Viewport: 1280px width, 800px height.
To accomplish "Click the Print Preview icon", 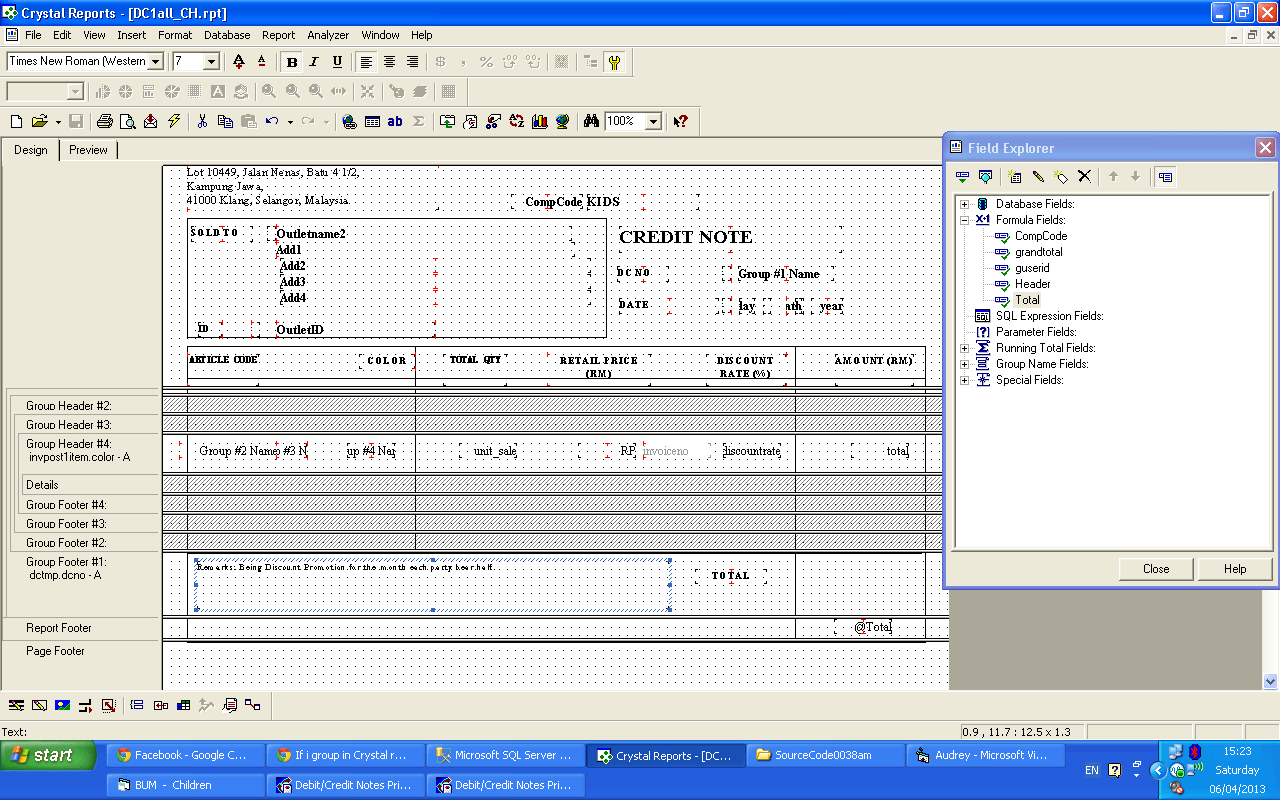I will pos(127,121).
